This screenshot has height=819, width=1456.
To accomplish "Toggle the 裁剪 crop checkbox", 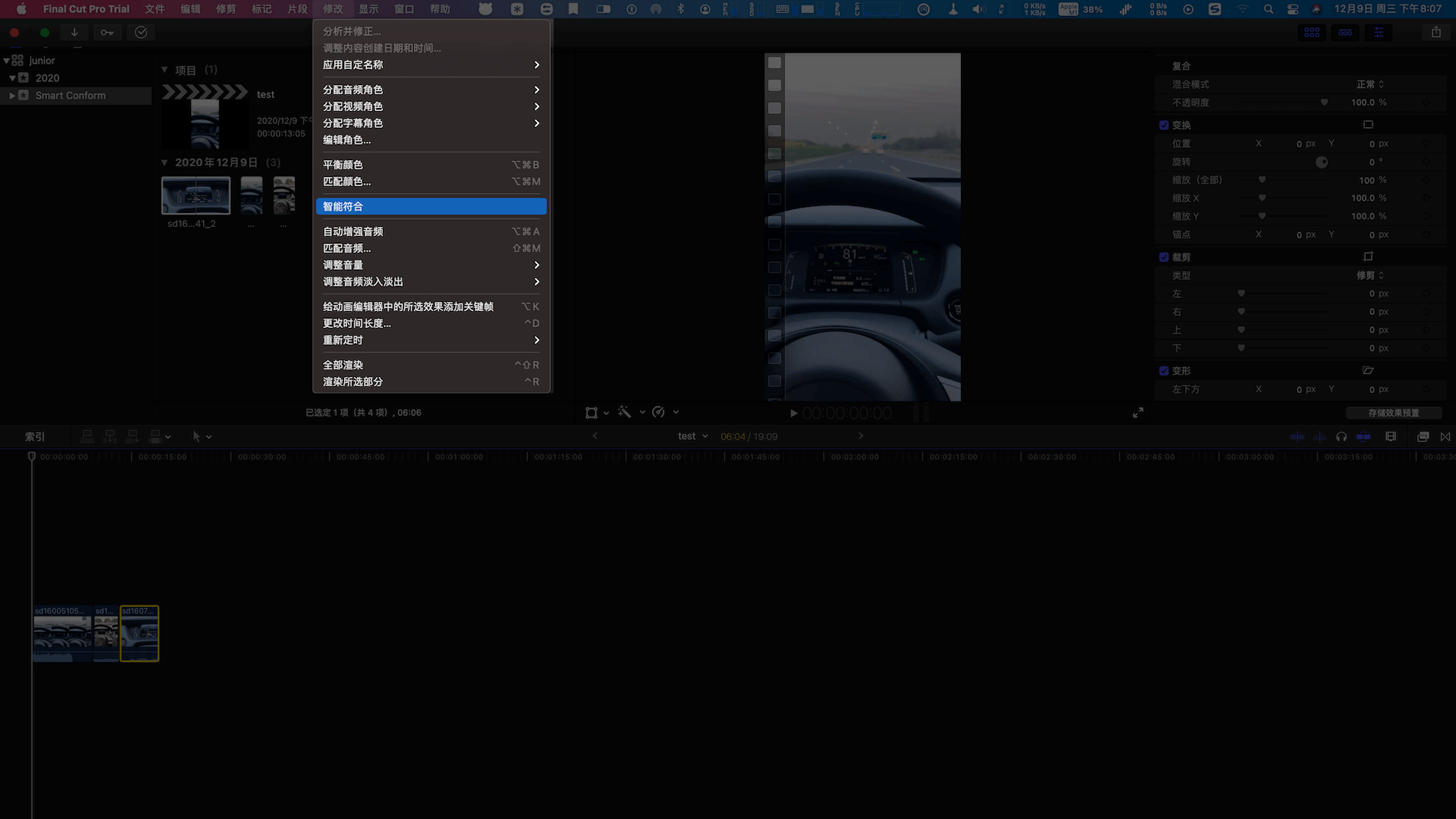I will 1164,257.
